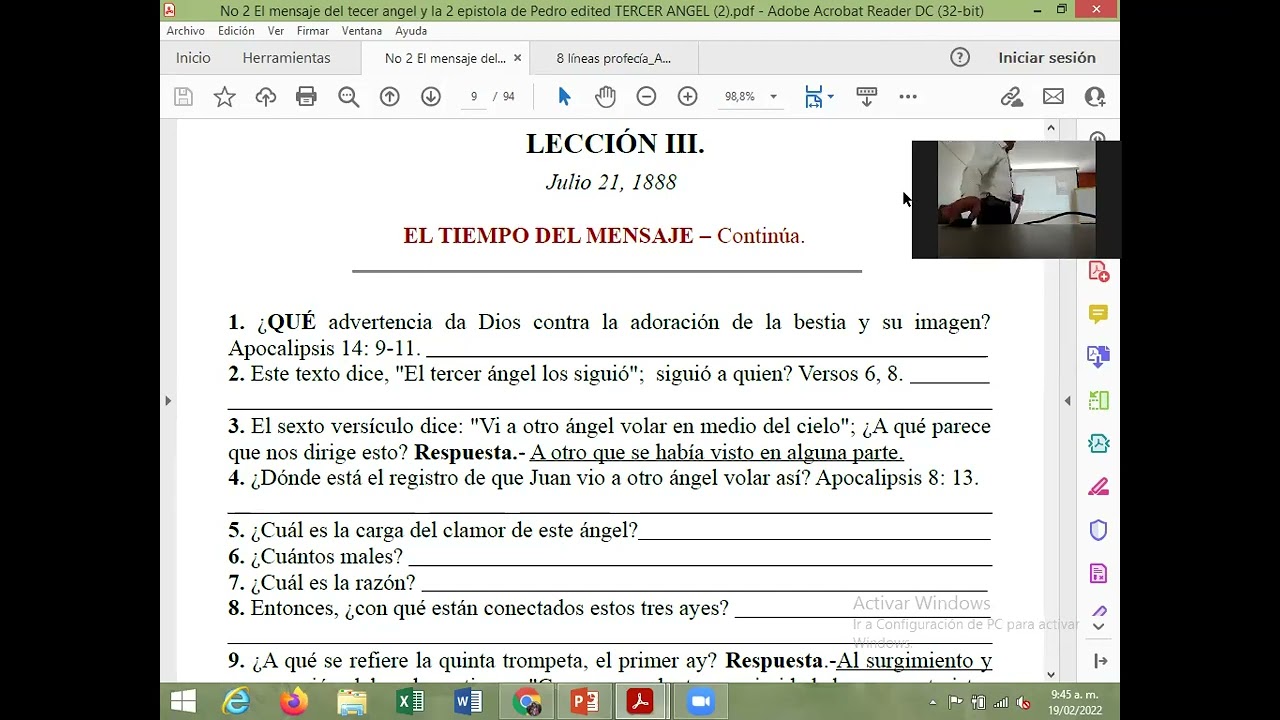The image size is (1280, 720).
Task: Open Export PDF tool in sidebar
Action: click(x=1098, y=357)
